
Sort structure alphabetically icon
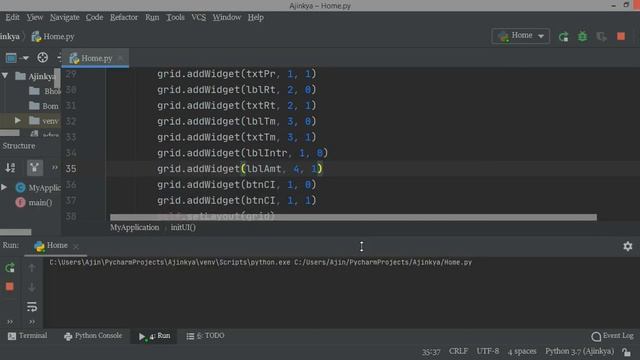click(x=10, y=167)
